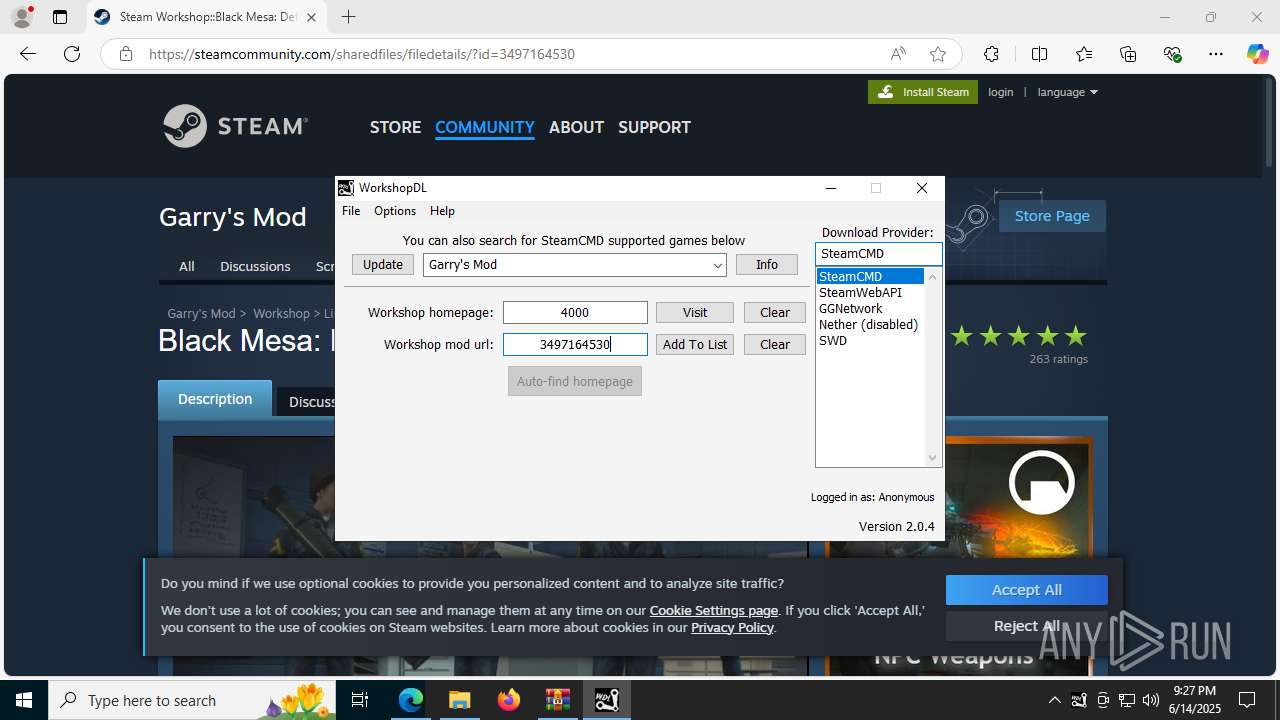This screenshot has height=720, width=1280.
Task: Open the Windows Start menu
Action: point(23,700)
